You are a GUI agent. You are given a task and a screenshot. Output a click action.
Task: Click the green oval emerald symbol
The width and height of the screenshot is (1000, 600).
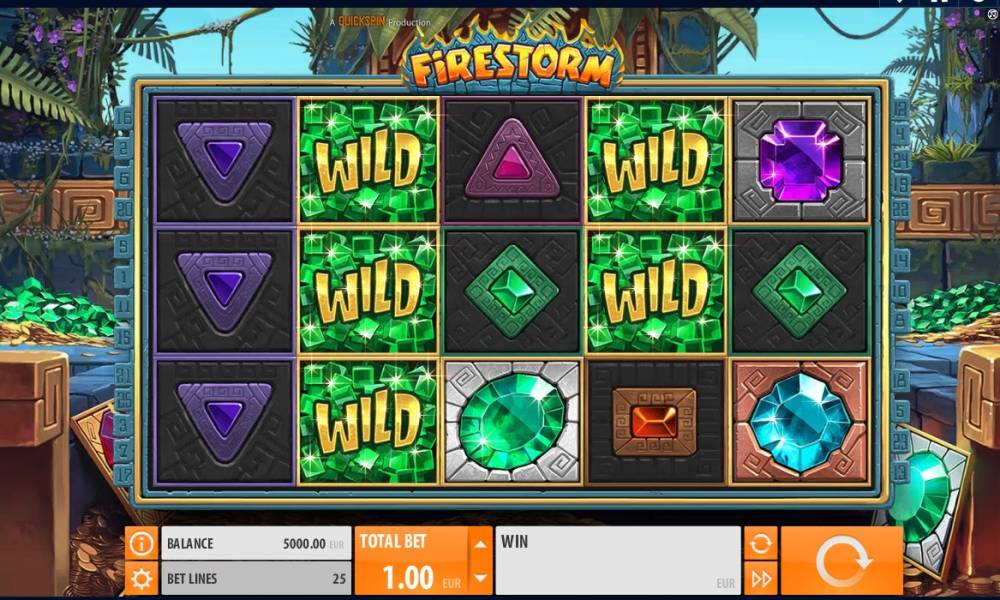point(512,421)
